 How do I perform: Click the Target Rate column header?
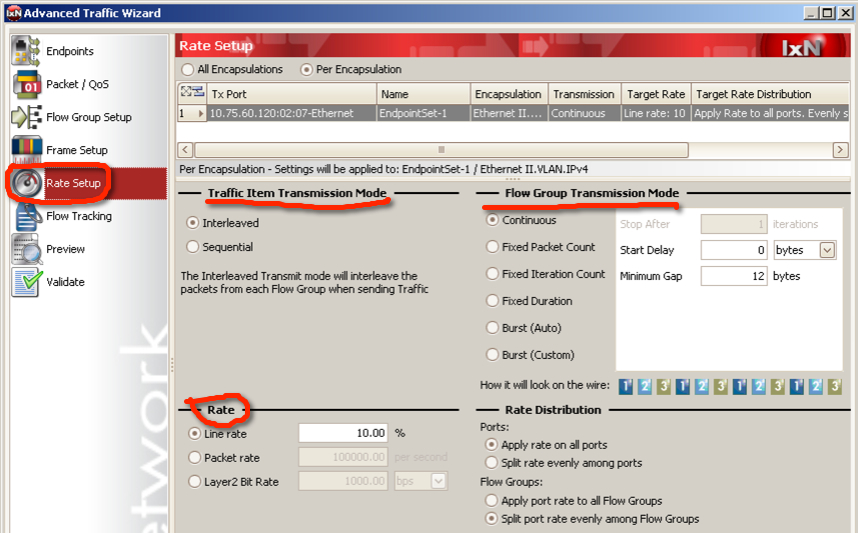pos(657,94)
